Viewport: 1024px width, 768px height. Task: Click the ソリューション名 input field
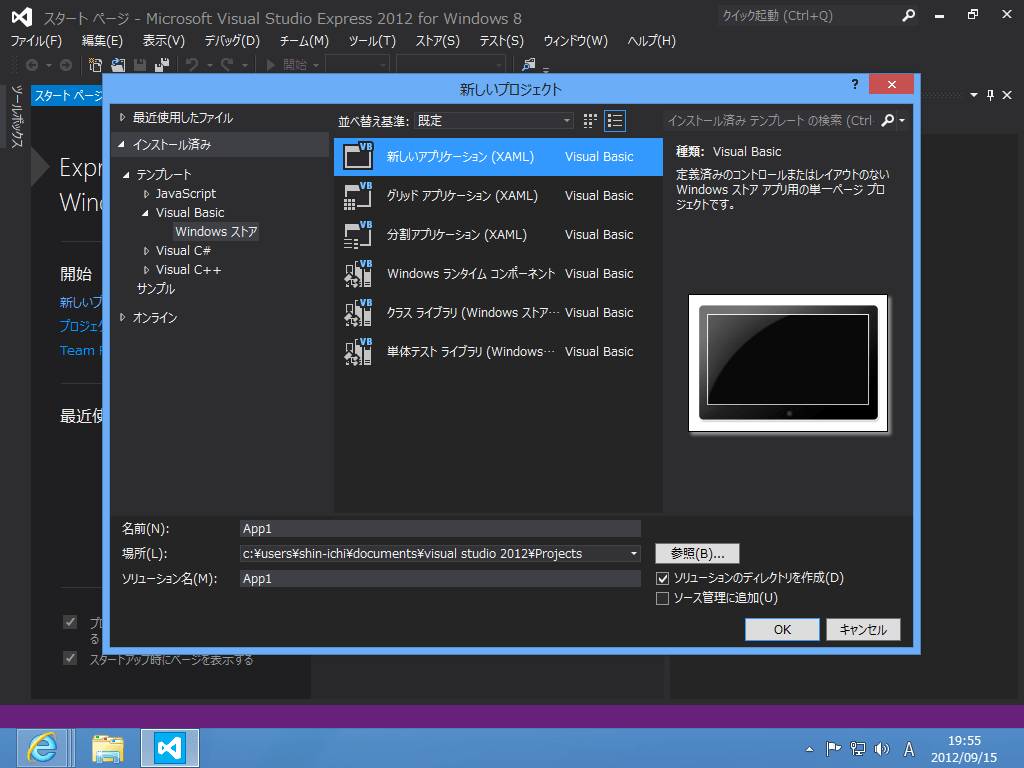tap(440, 579)
